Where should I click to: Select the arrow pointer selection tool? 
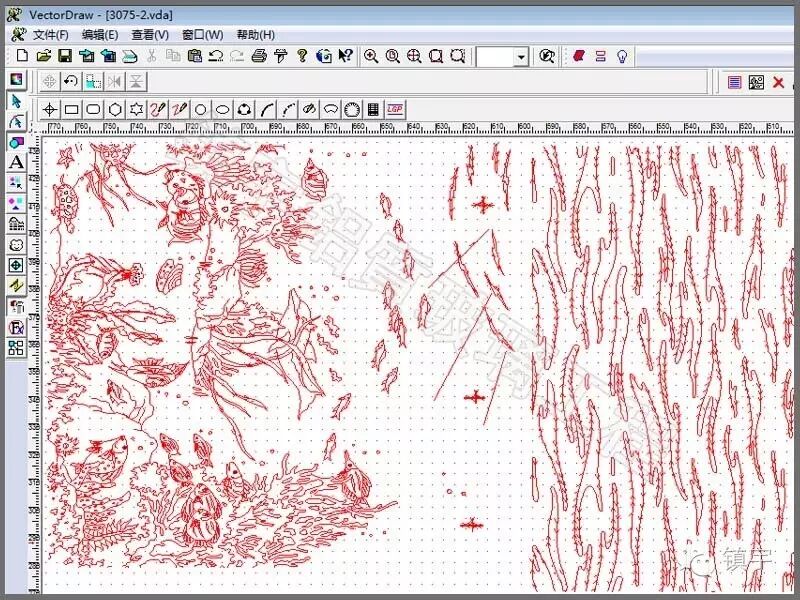point(16,101)
